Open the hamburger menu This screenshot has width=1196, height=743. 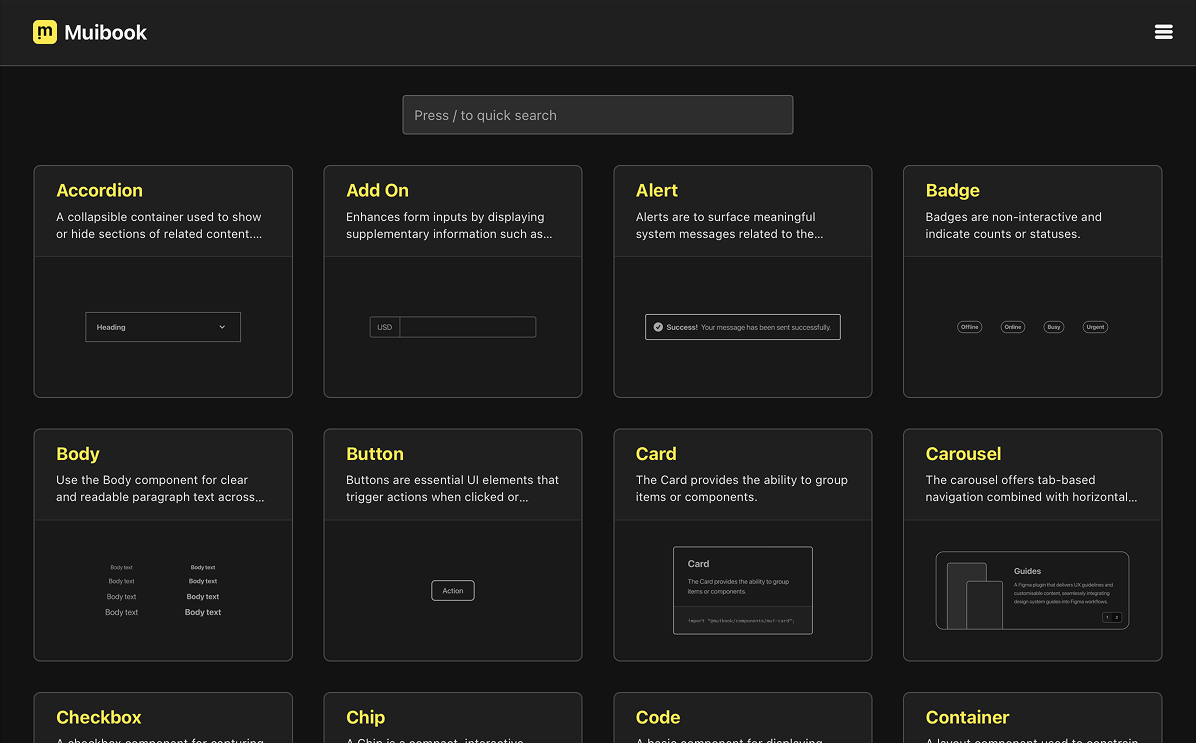click(1163, 32)
